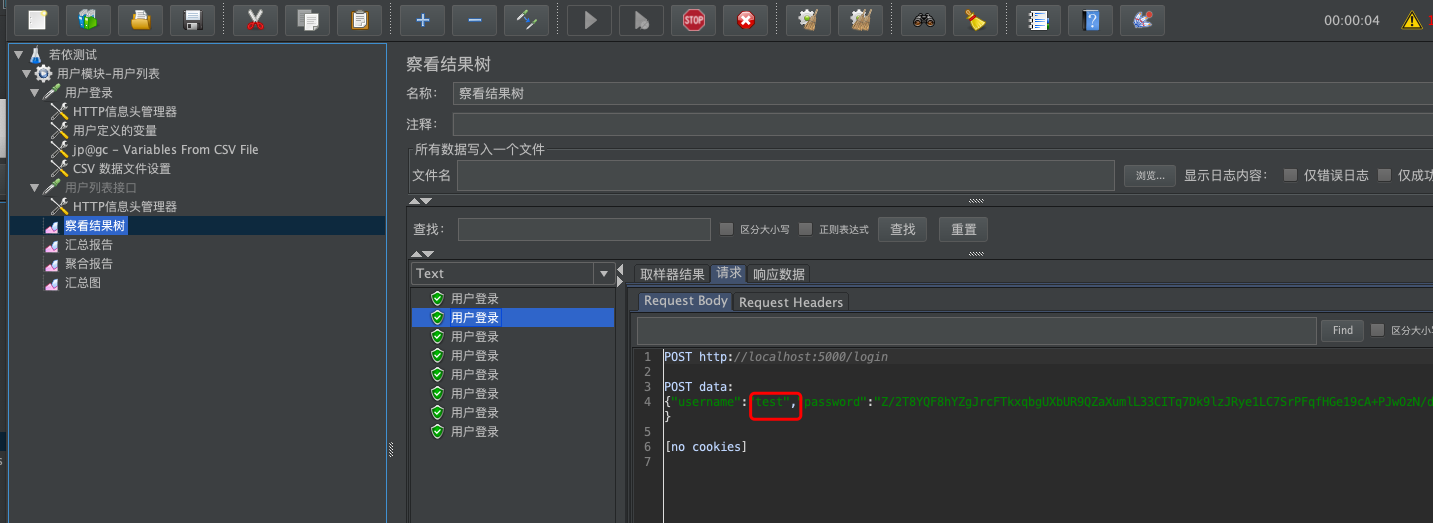
Task: Open Search using binoculars icon
Action: pyautogui.click(x=924, y=19)
